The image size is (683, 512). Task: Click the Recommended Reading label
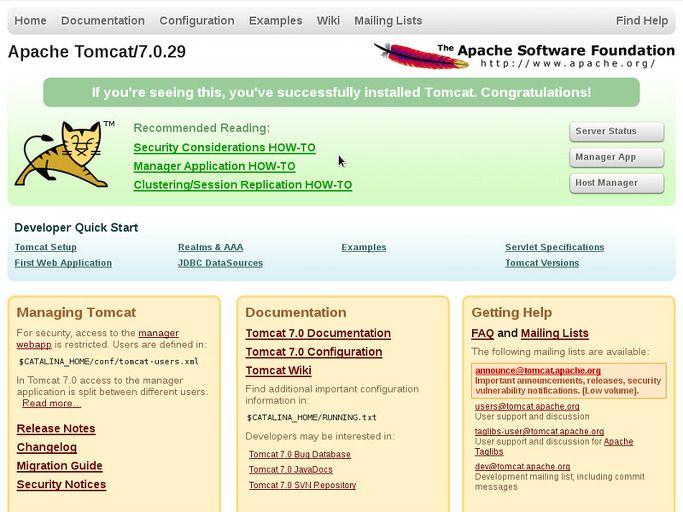(x=202, y=128)
